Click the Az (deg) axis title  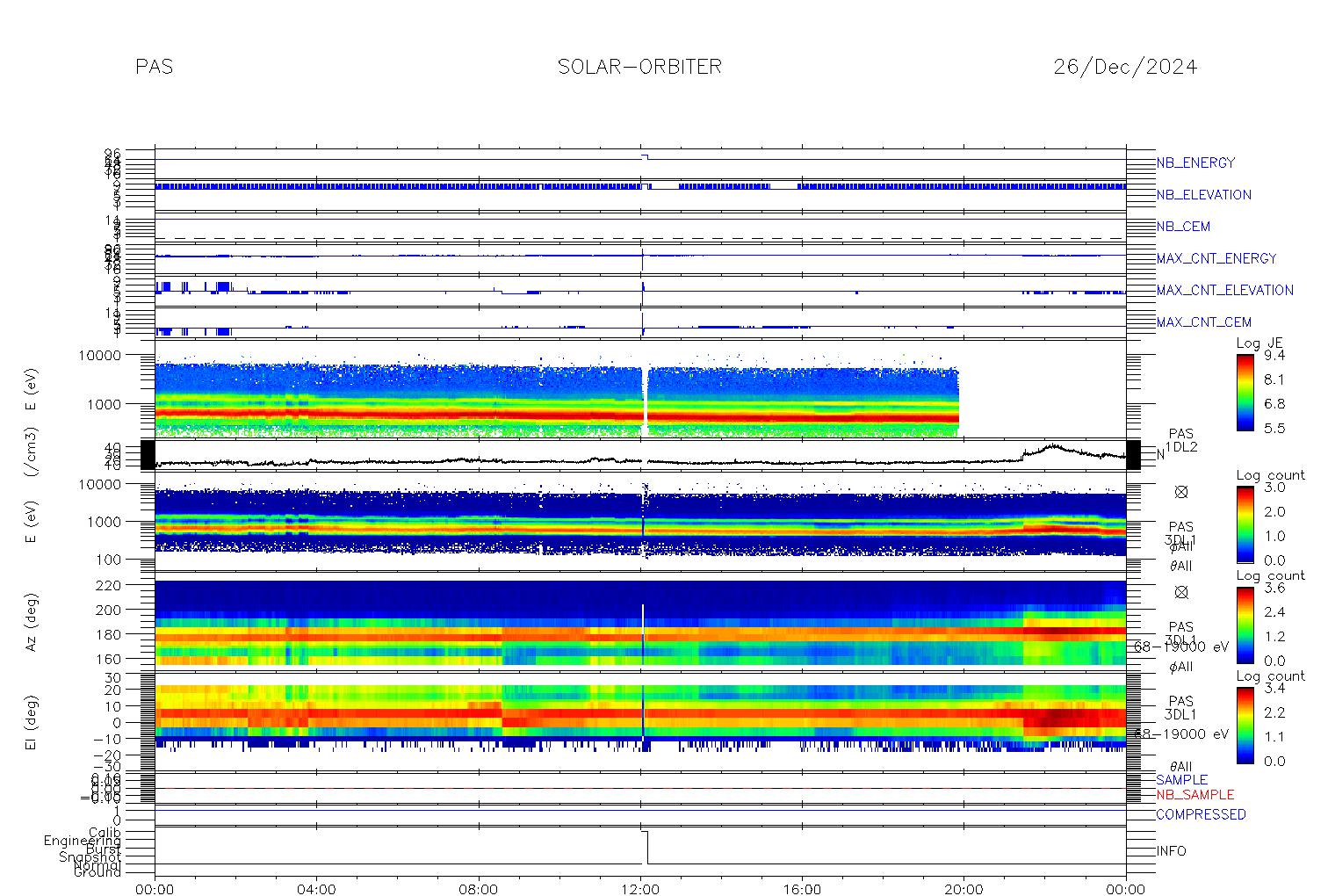pos(32,622)
